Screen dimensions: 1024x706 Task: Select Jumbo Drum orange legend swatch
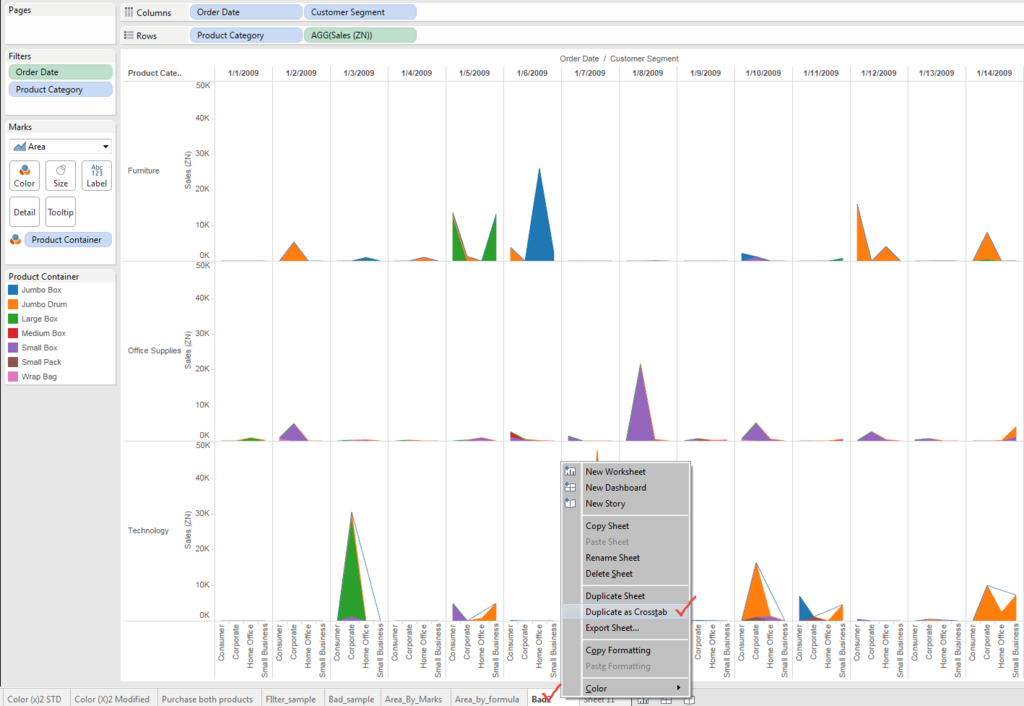[x=13, y=304]
